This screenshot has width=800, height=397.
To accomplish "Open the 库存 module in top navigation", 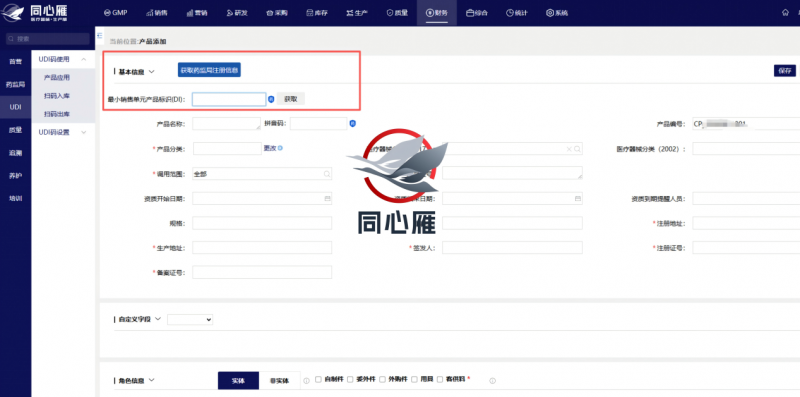I will (x=317, y=13).
